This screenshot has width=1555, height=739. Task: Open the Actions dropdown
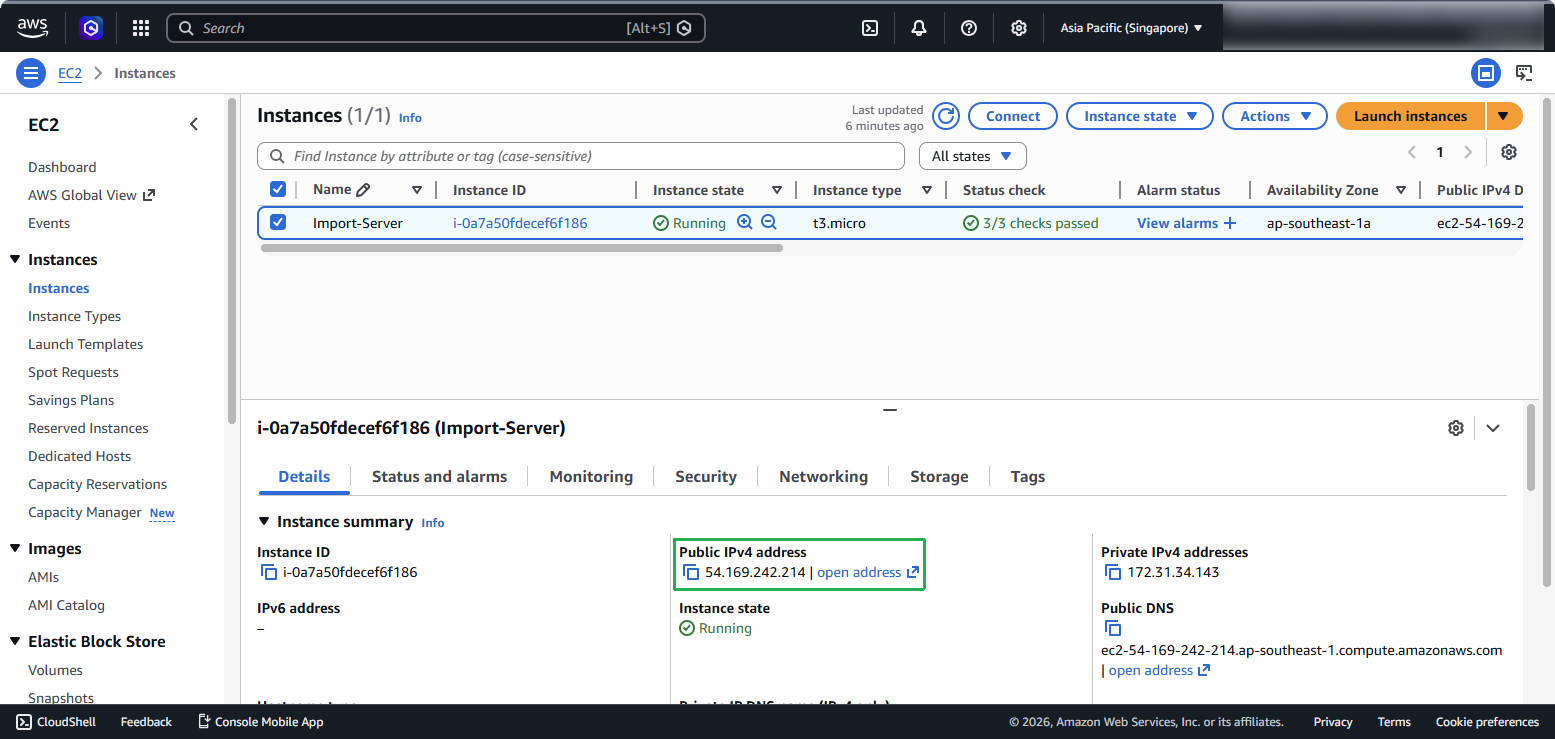1275,116
